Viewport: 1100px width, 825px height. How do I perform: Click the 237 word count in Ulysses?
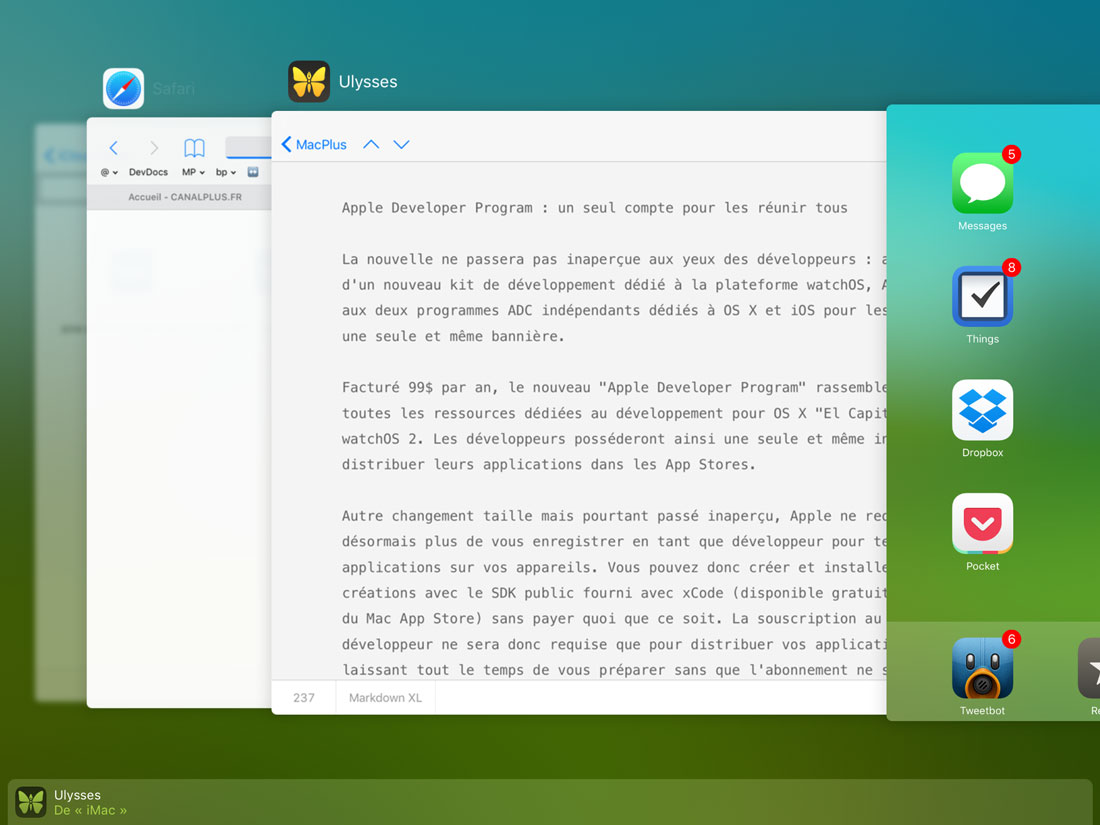(304, 698)
